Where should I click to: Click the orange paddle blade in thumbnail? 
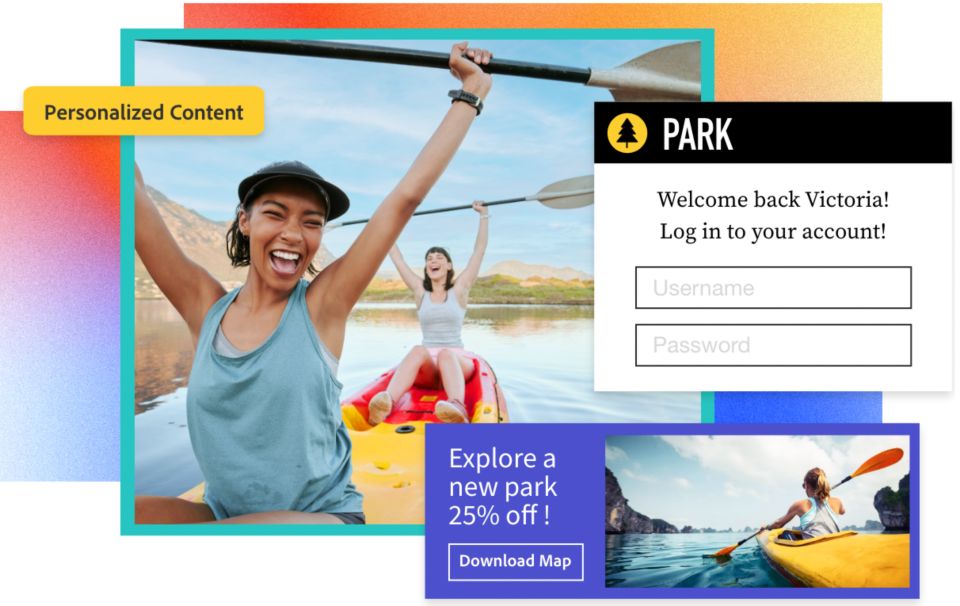pyautogui.click(x=877, y=463)
